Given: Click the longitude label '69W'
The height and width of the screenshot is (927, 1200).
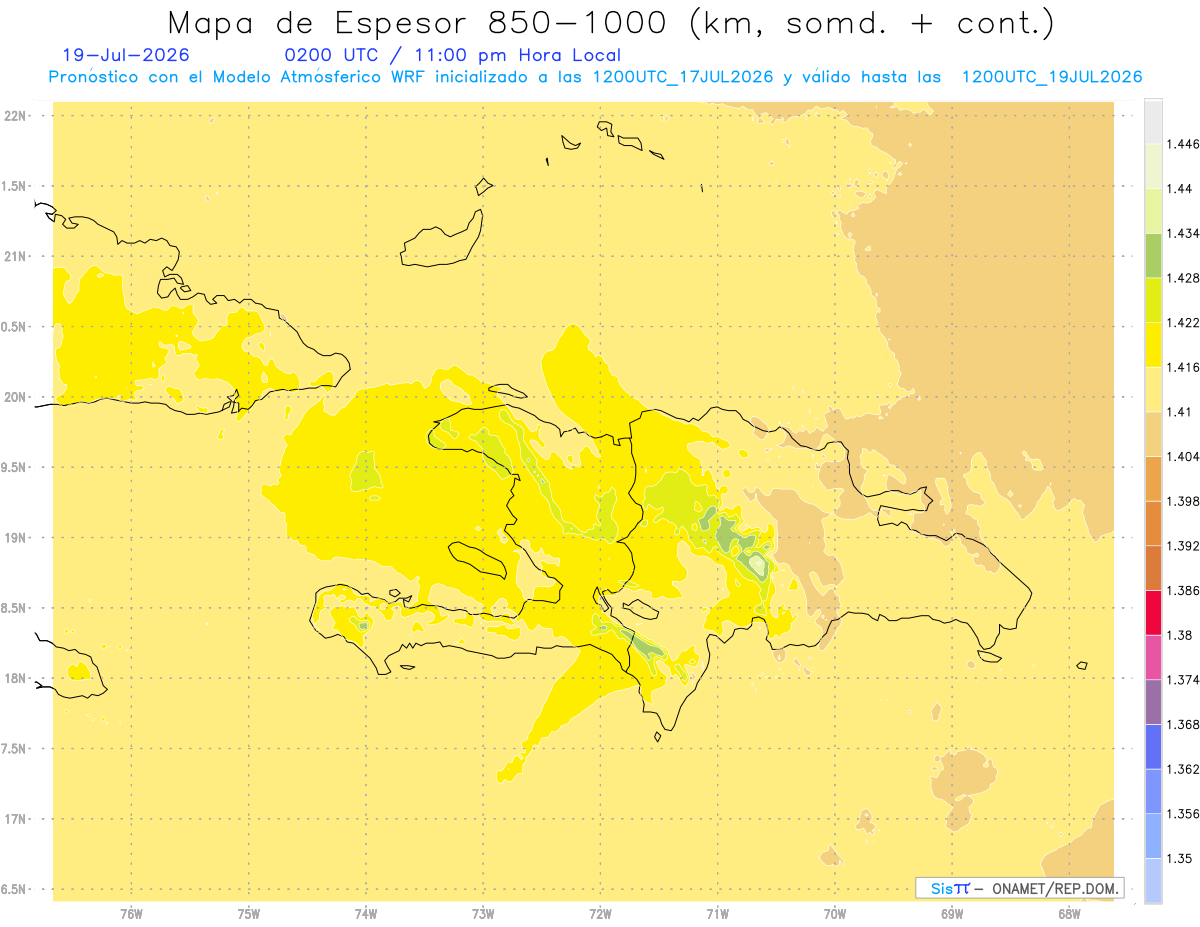Looking at the screenshot, I should click(952, 913).
